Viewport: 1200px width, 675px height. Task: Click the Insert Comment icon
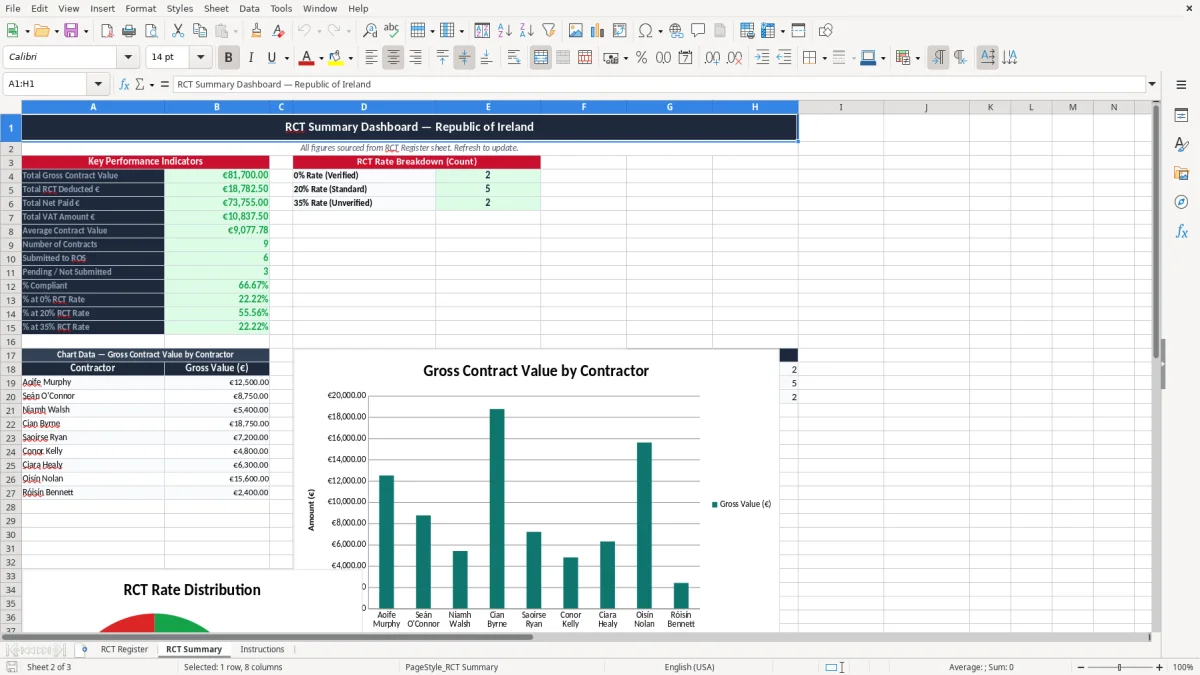(698, 31)
